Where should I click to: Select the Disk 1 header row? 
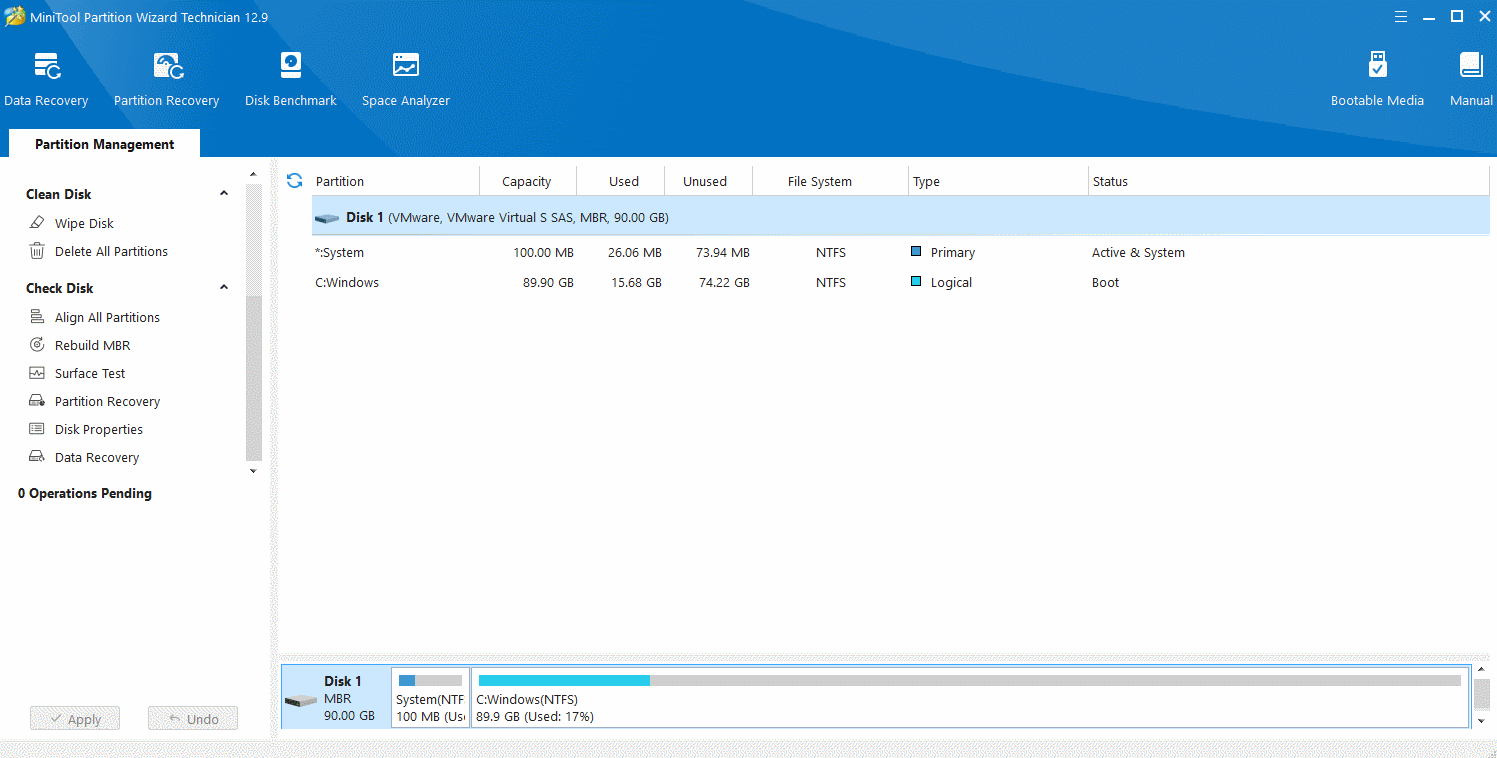pos(900,217)
